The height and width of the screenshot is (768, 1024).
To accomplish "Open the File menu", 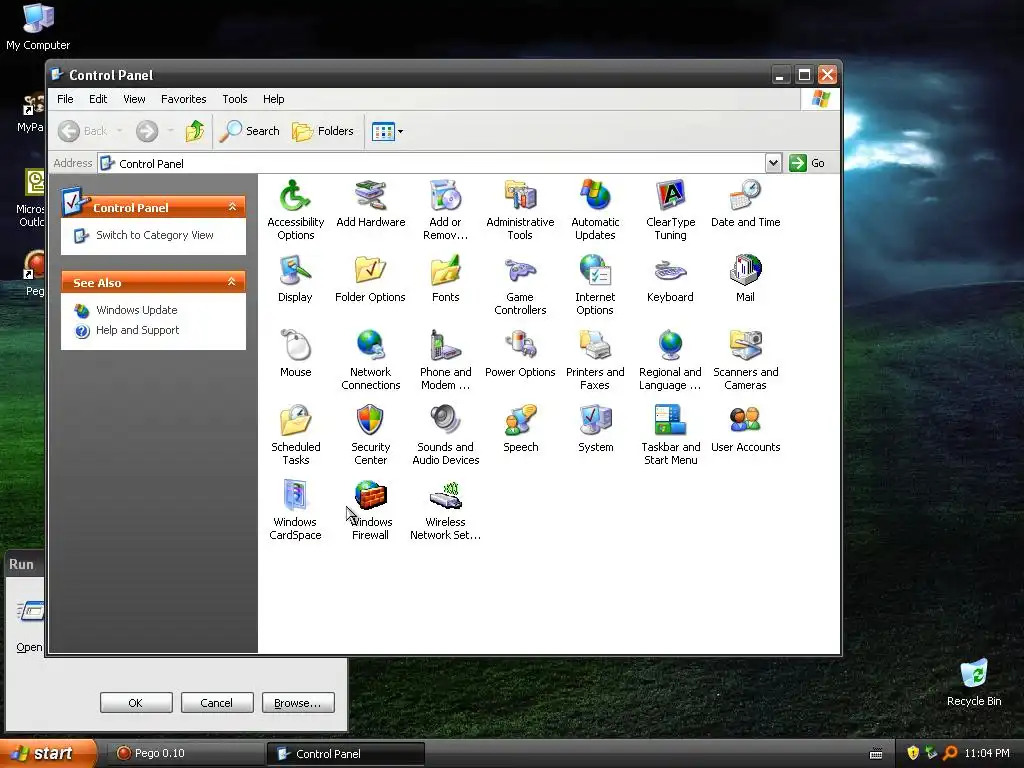I will tap(65, 99).
